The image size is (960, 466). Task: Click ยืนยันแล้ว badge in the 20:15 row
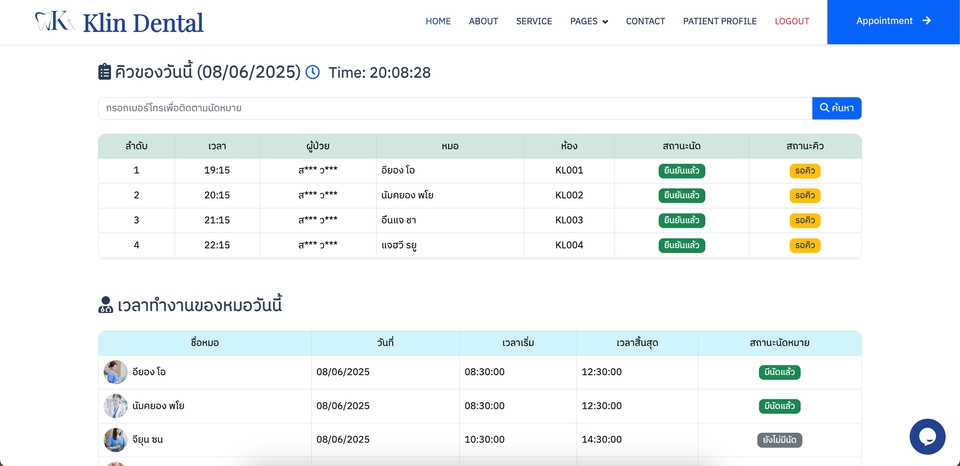tap(681, 195)
